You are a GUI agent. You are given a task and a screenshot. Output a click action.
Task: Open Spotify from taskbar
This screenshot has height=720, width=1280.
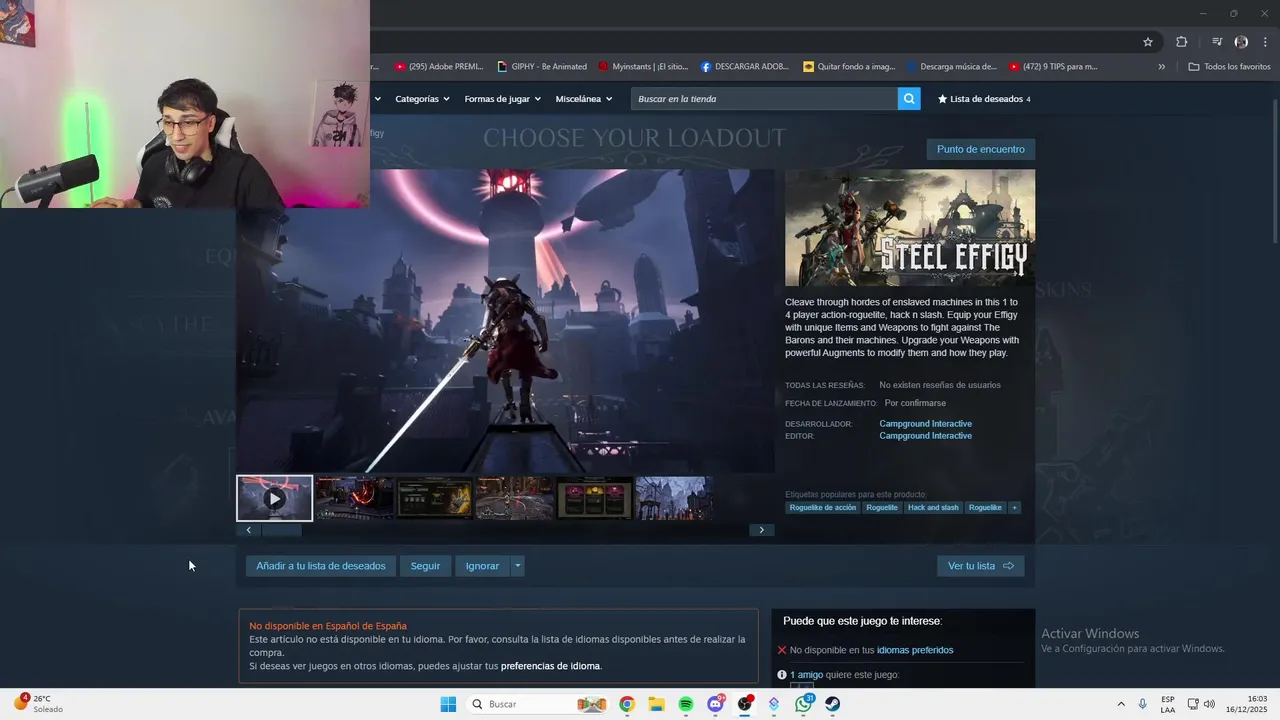click(x=686, y=704)
